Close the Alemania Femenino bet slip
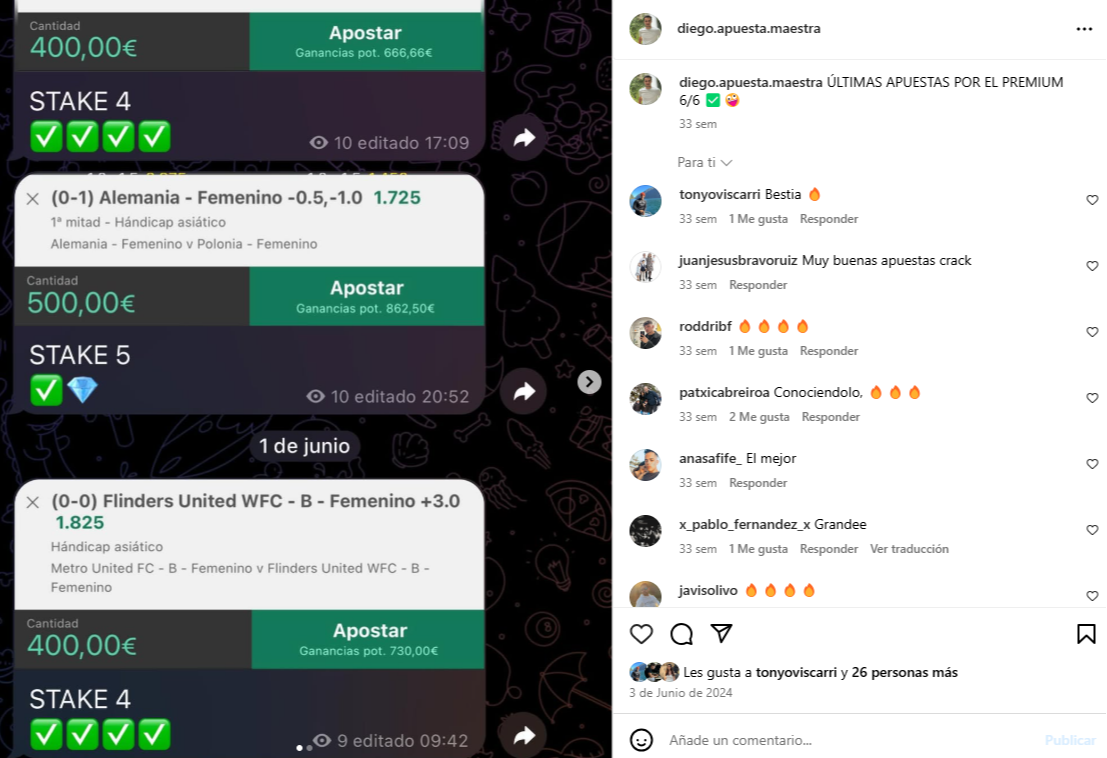The image size is (1107, 758). [32, 199]
